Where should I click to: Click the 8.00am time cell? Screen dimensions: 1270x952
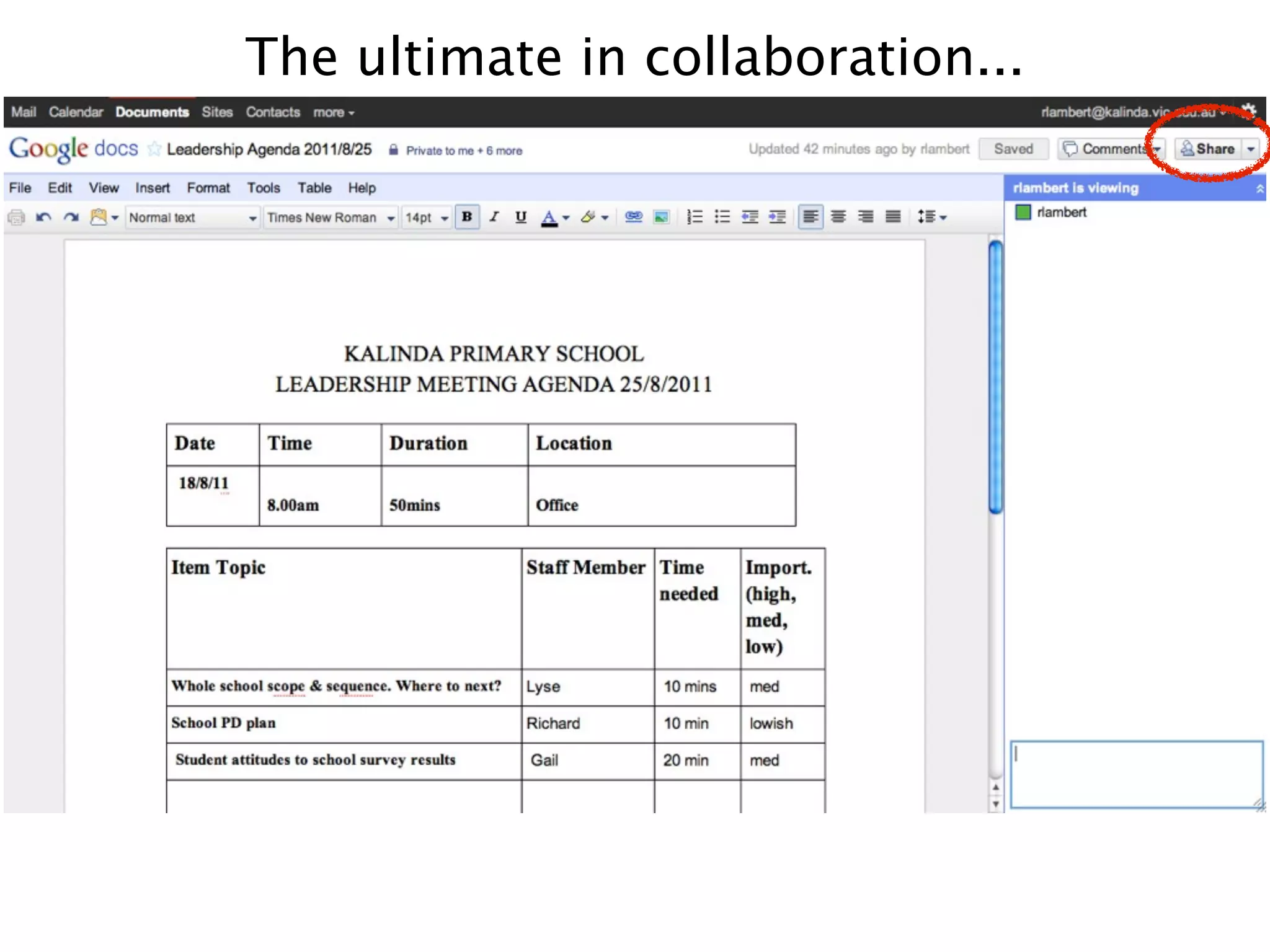click(320, 496)
